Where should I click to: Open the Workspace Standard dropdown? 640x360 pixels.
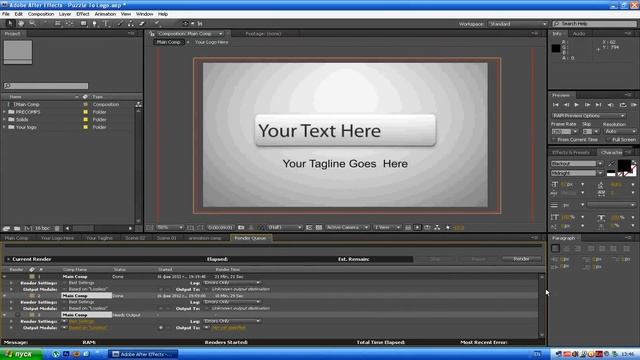(x=518, y=24)
